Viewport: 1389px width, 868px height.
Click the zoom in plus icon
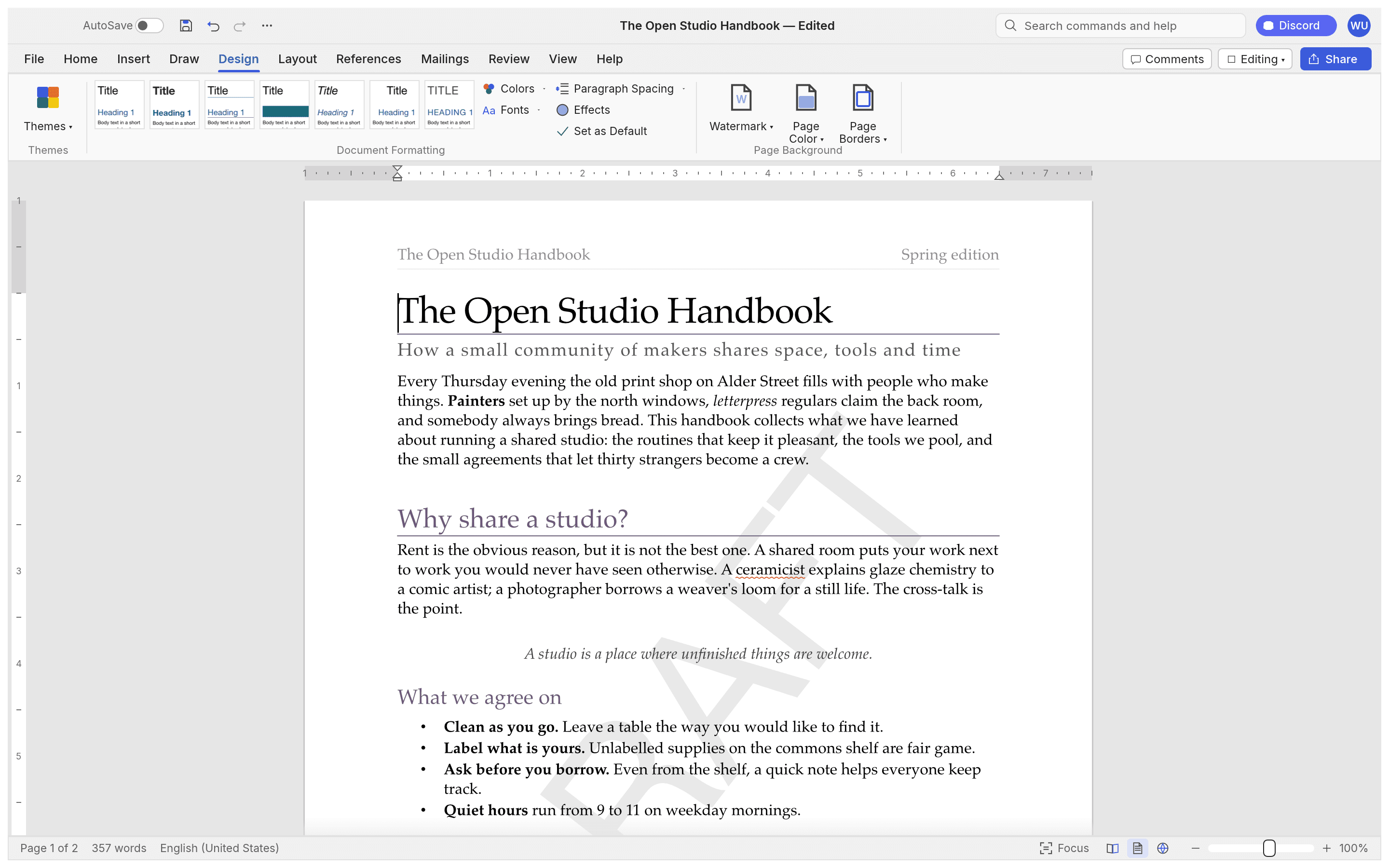point(1326,848)
